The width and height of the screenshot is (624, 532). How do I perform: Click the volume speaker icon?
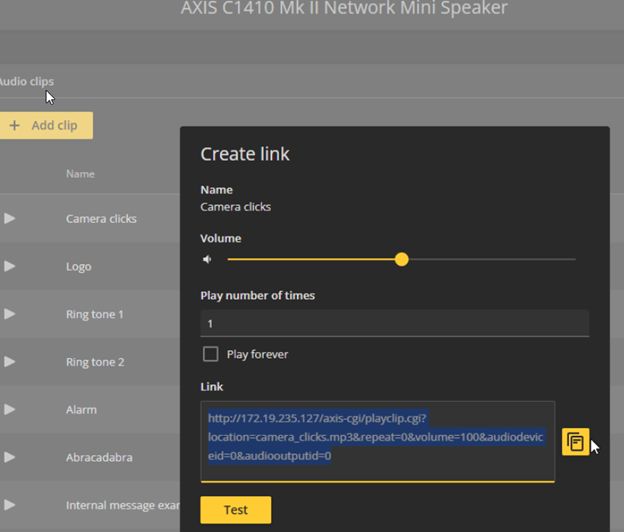(207, 259)
